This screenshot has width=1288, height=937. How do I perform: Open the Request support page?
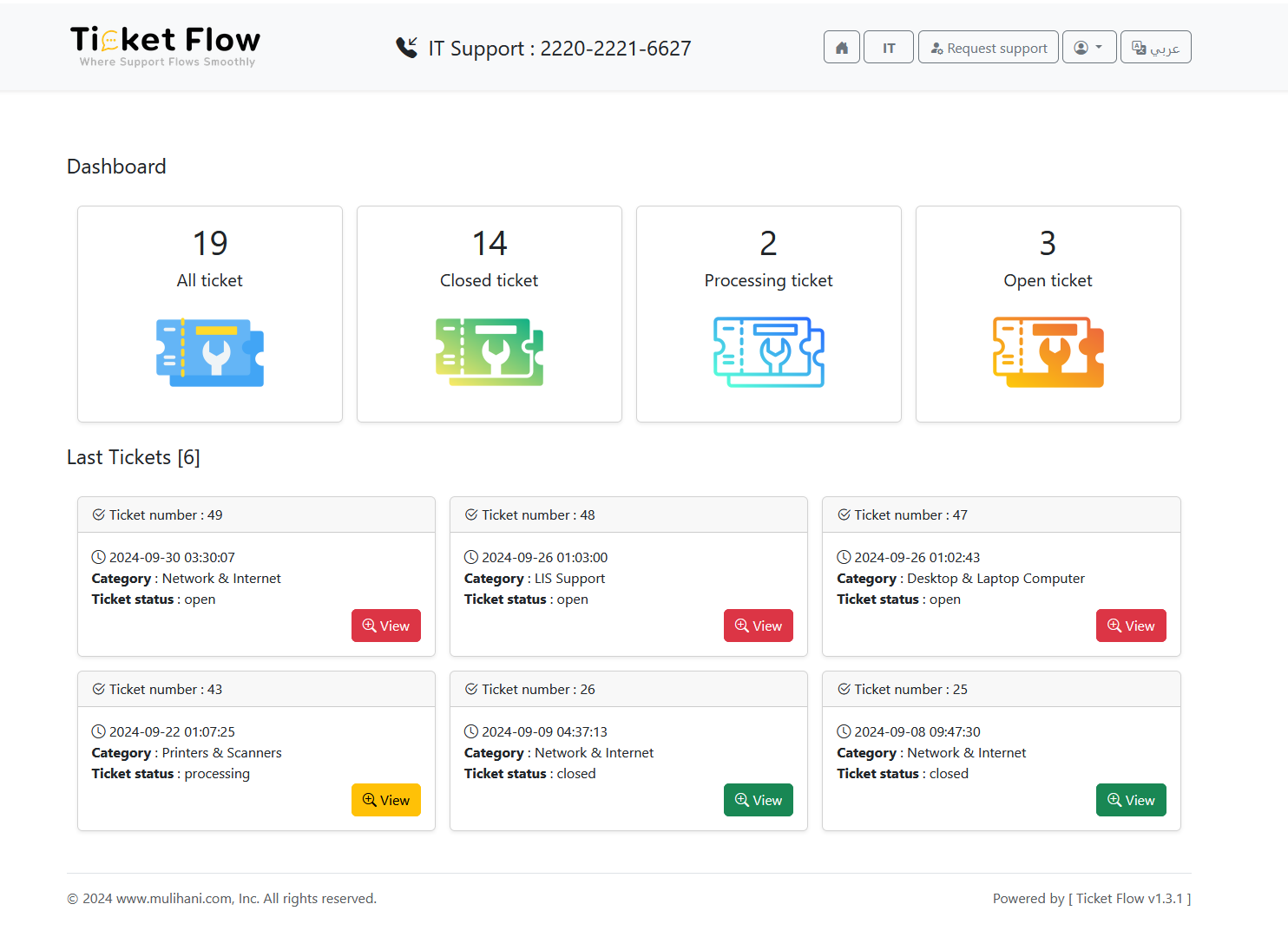(989, 48)
